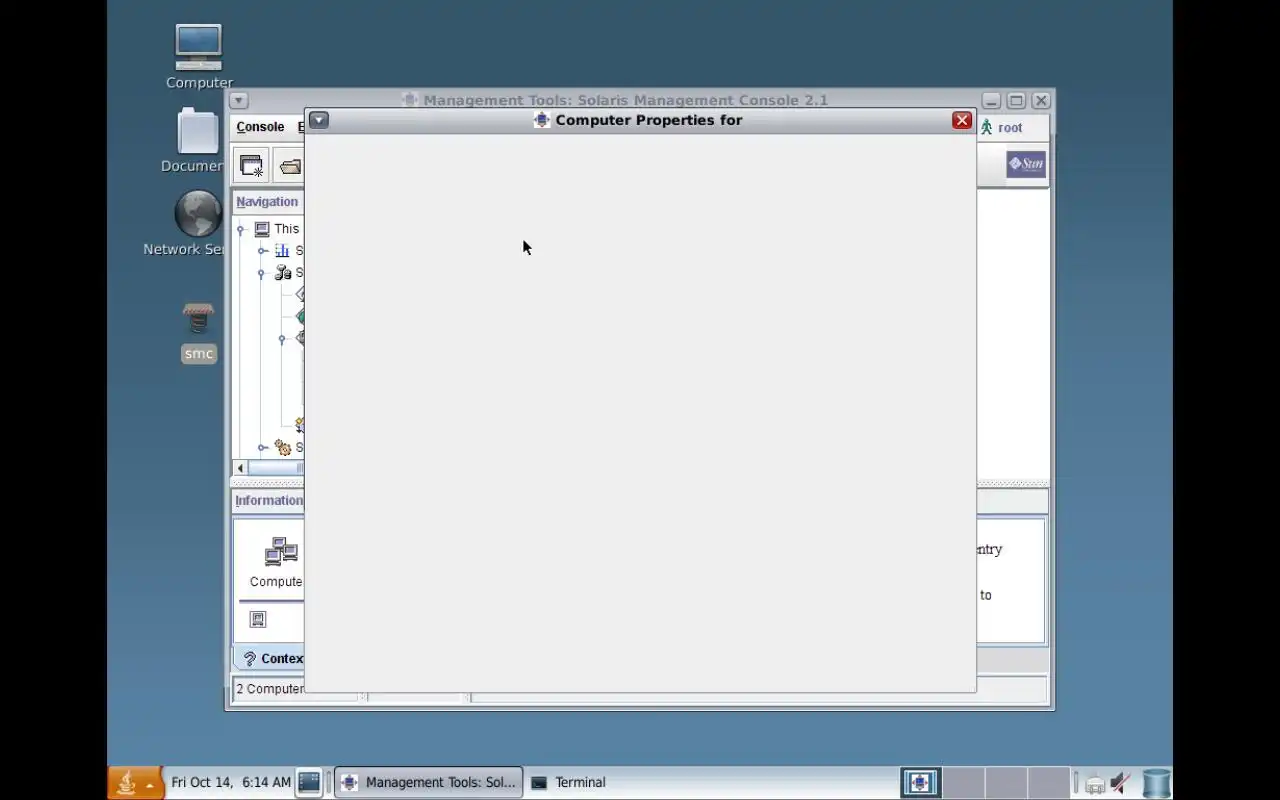Collapse the System Configuration tree node
1280x800 pixels.
click(262, 273)
